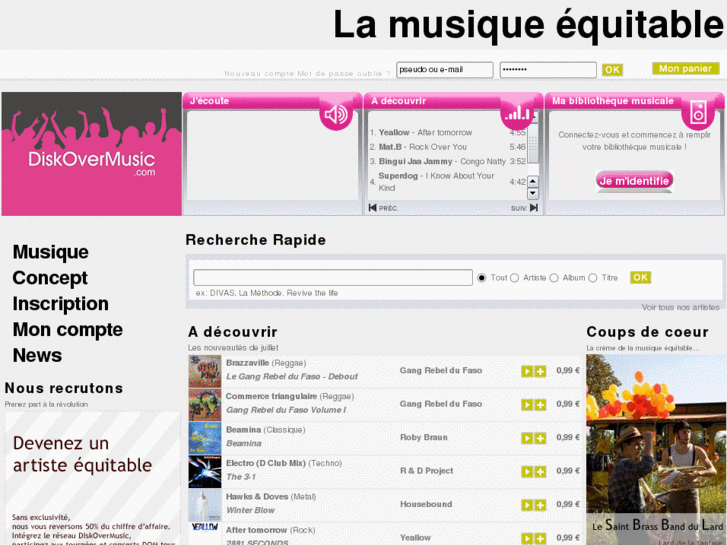This screenshot has height=545, width=727.
Task: Click the login OK button
Action: [612, 70]
